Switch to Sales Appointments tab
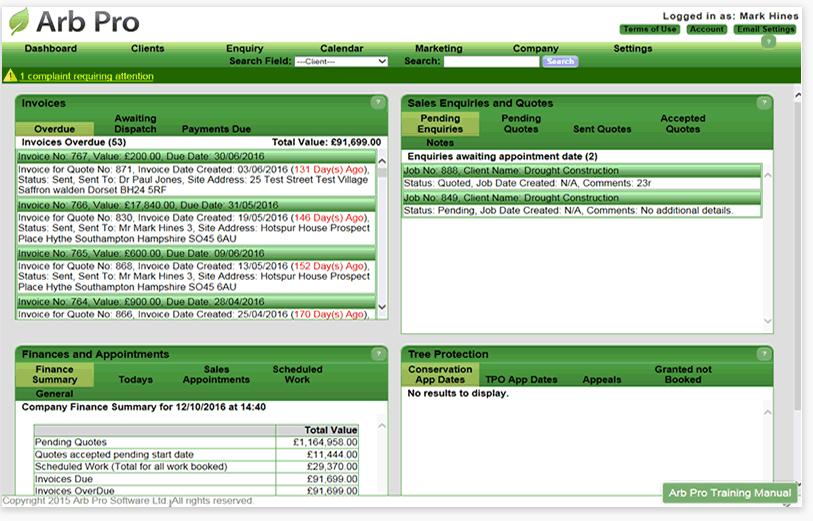The height and width of the screenshot is (521, 813). point(216,374)
